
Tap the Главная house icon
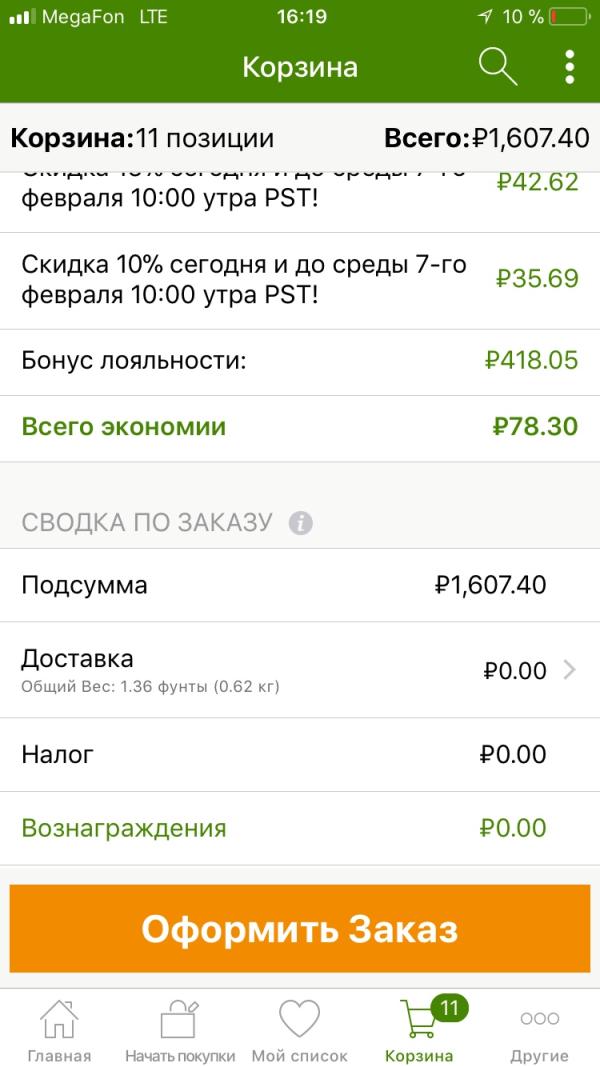click(59, 1018)
